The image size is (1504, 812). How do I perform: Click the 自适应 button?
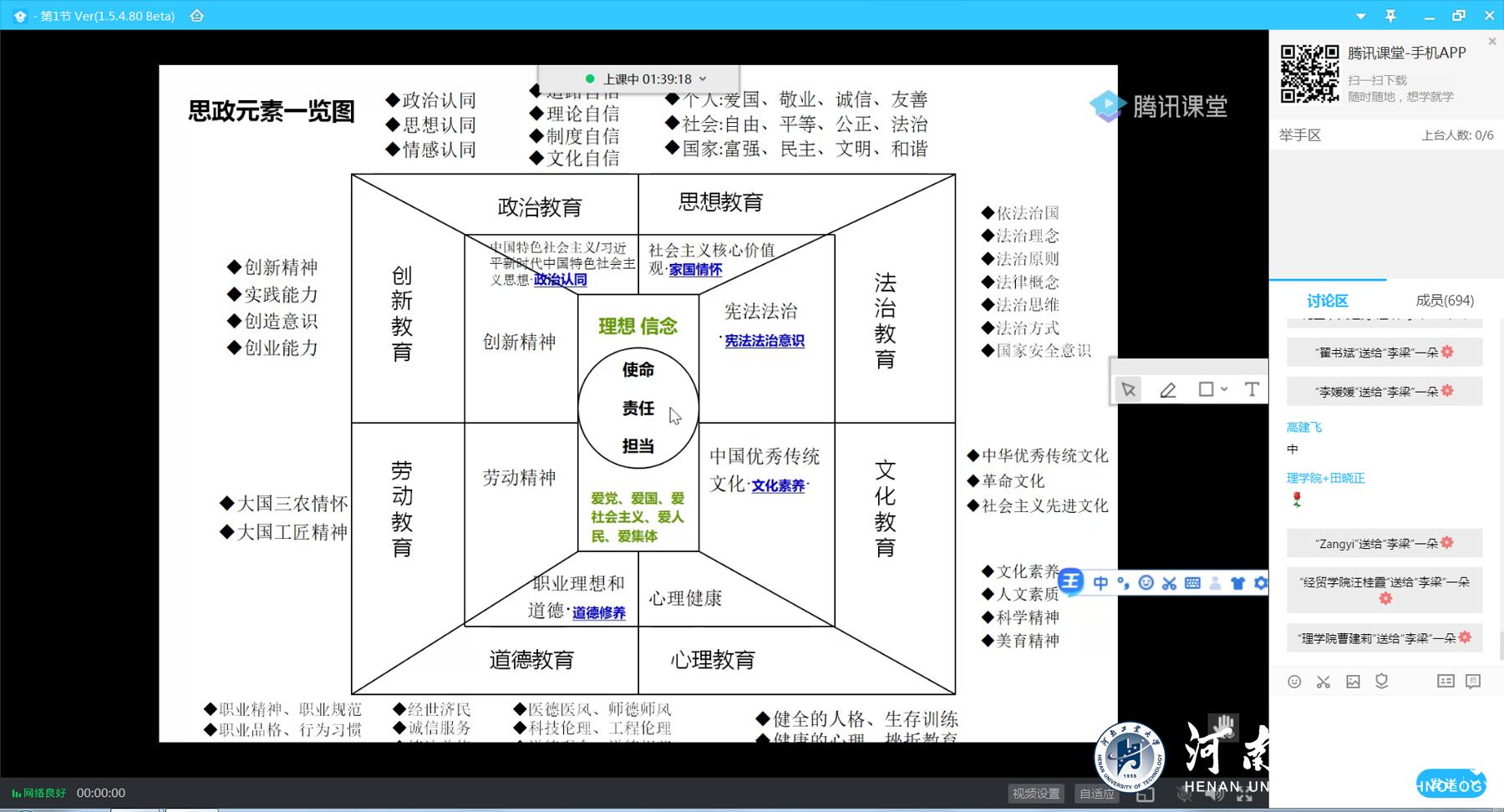1096,794
